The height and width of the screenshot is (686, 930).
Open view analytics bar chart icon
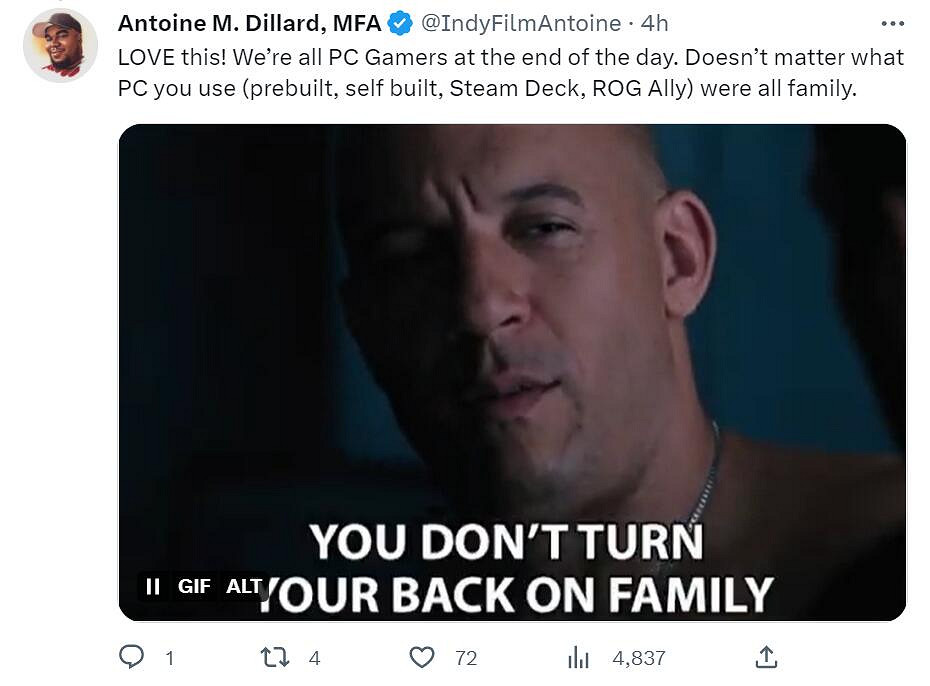[x=578, y=657]
